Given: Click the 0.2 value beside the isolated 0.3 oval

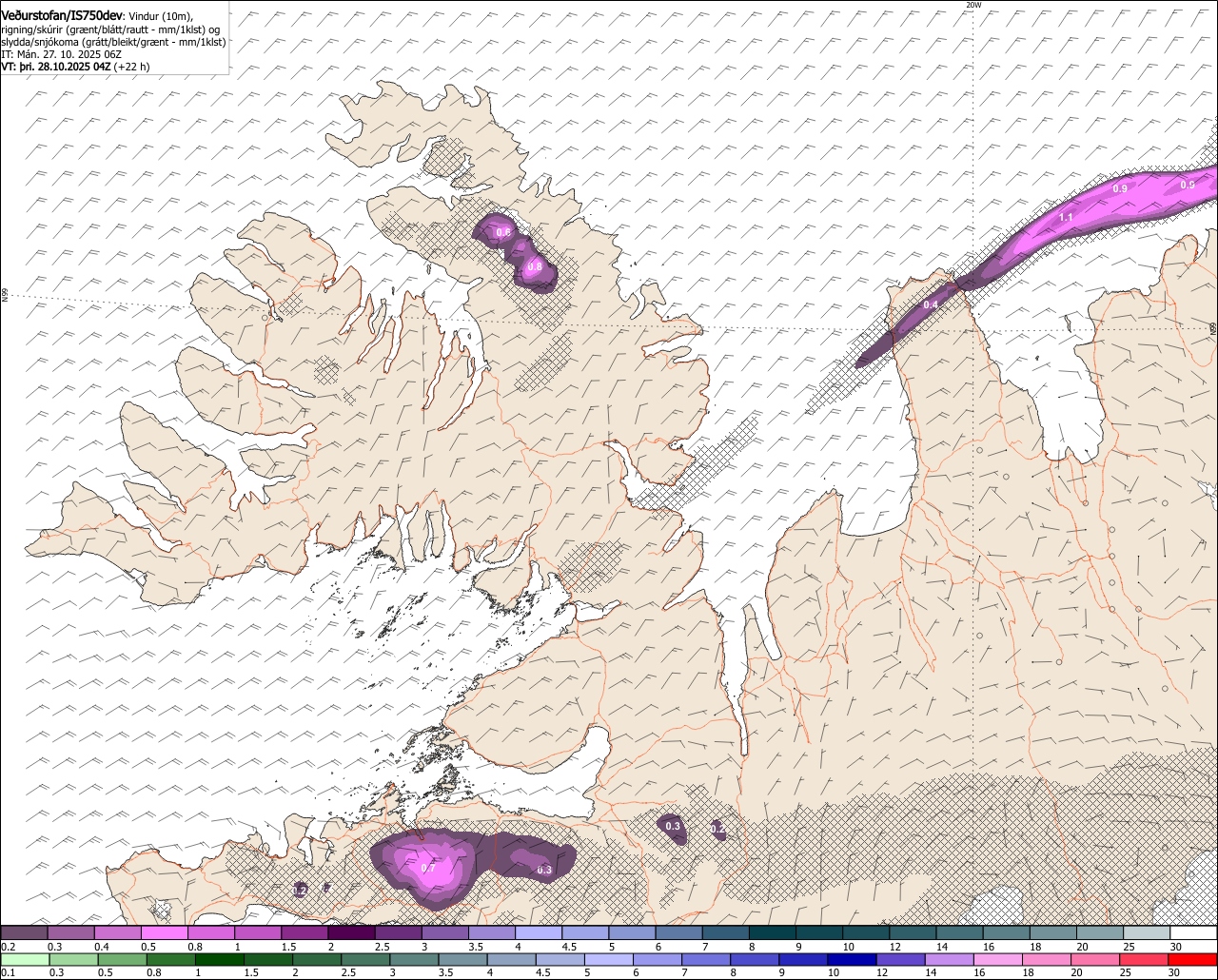Looking at the screenshot, I should tap(718, 830).
